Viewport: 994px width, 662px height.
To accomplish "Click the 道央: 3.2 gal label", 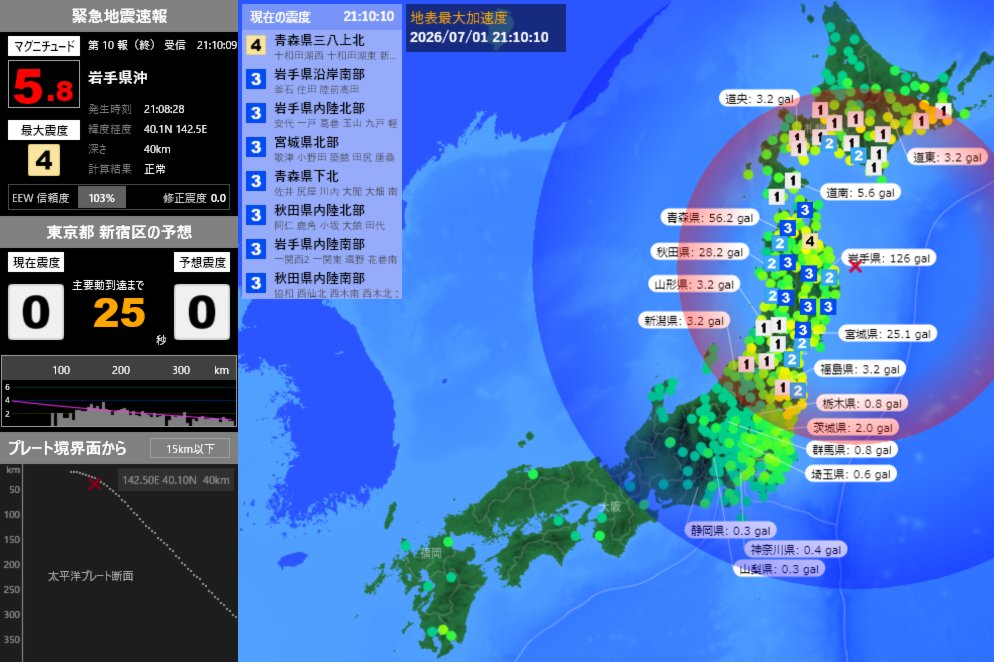I will coord(759,98).
